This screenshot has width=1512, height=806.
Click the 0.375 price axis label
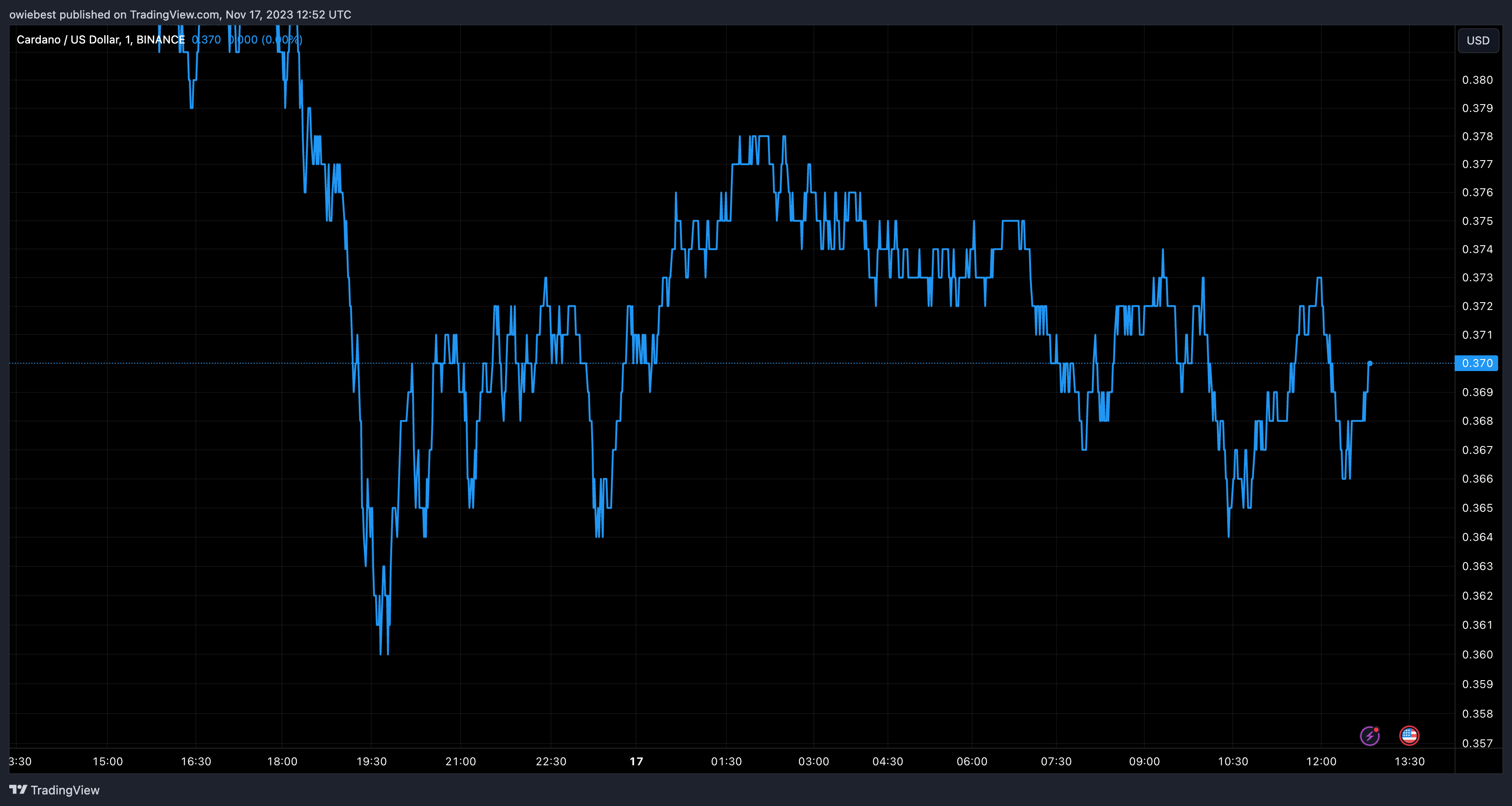(1477, 221)
